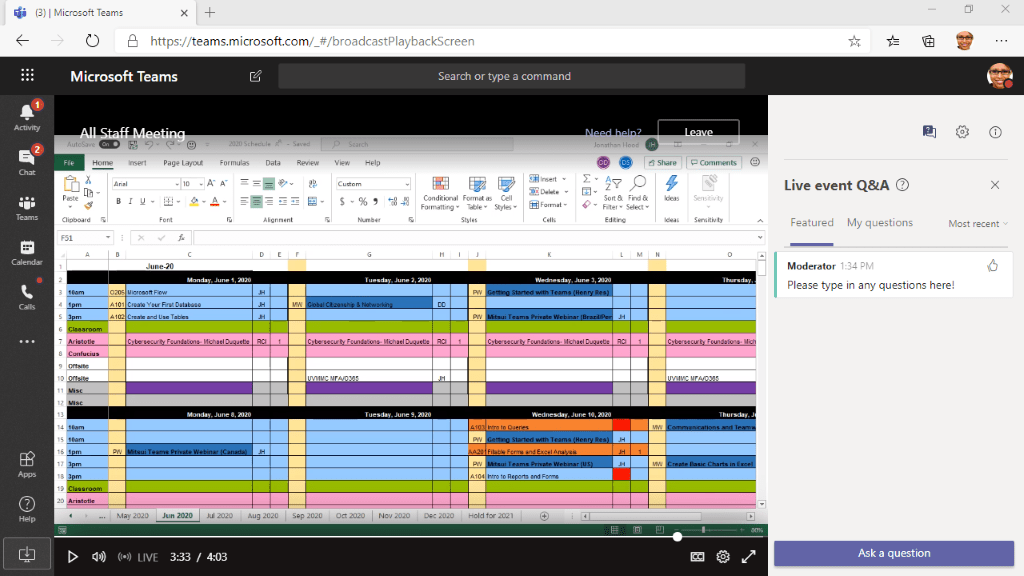Refresh the browser page
The width and height of the screenshot is (1024, 576).
93,41
